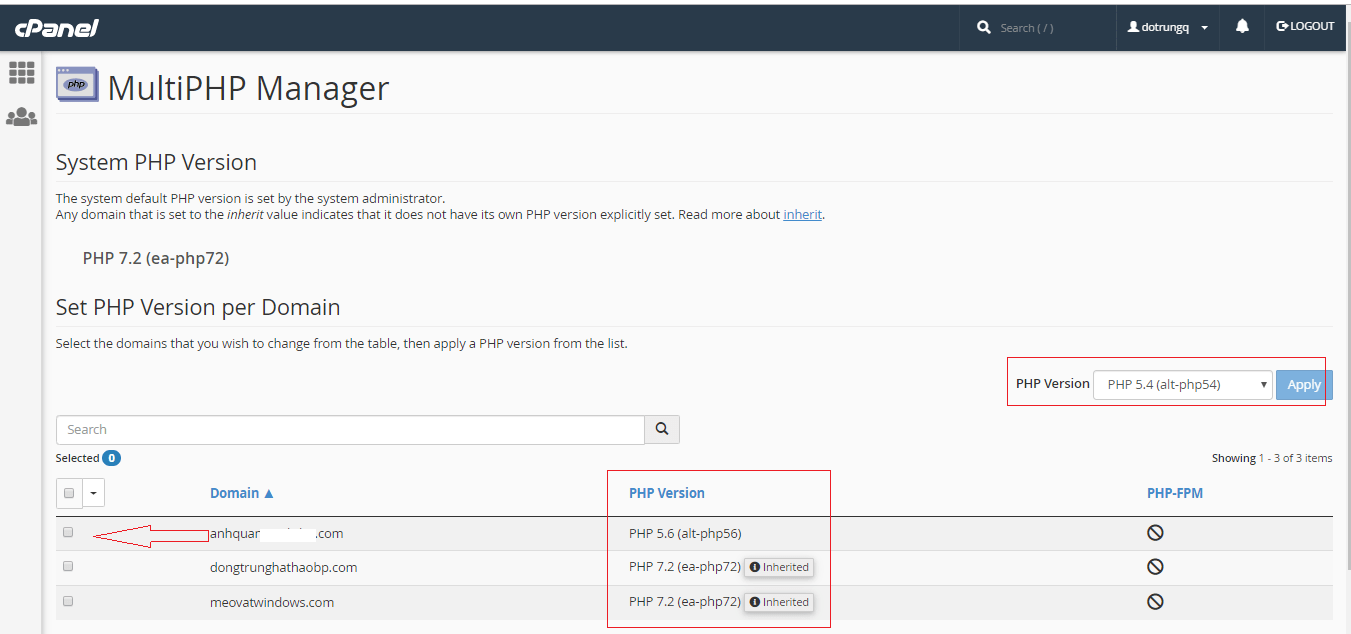Viewport: 1351px width, 634px height.
Task: Click the Set PHP Version per Domain heading
Action: click(198, 307)
